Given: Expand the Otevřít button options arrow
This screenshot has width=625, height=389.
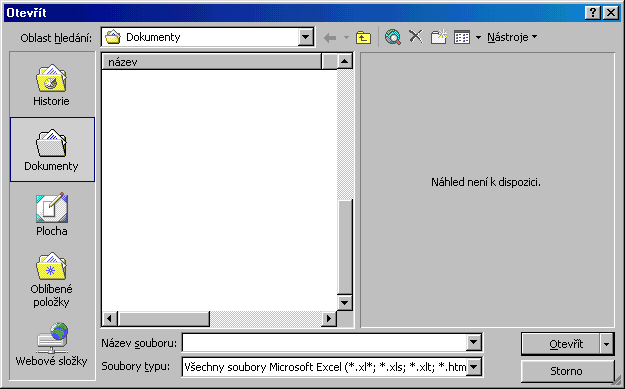Looking at the screenshot, I should pyautogui.click(x=607, y=344).
